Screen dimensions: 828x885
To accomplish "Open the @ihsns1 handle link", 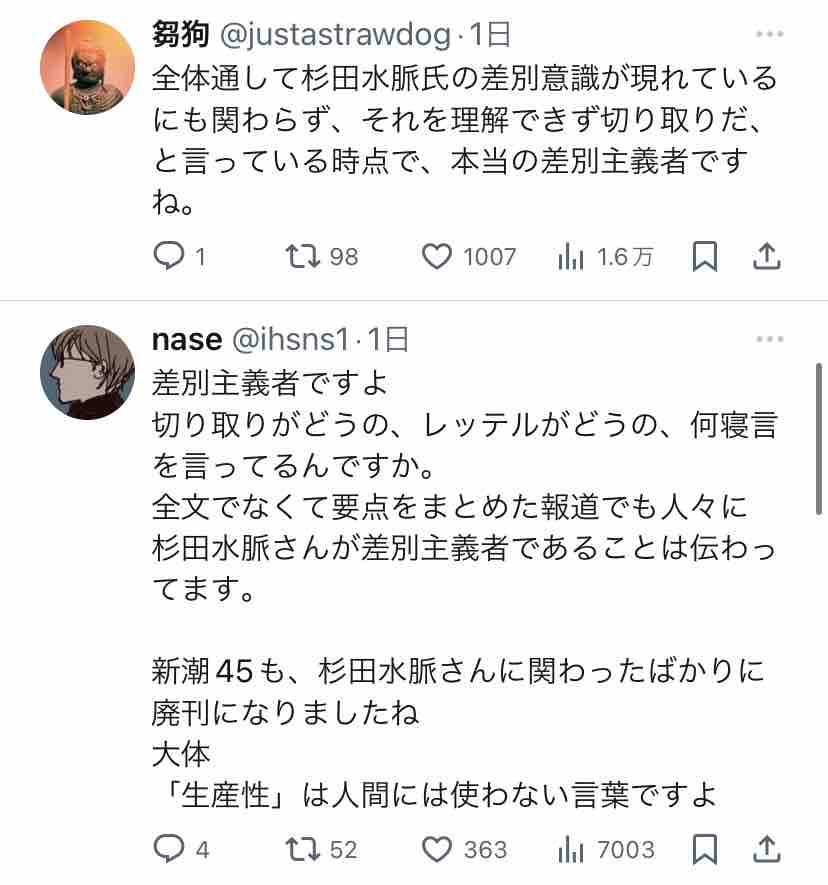I will 291,340.
